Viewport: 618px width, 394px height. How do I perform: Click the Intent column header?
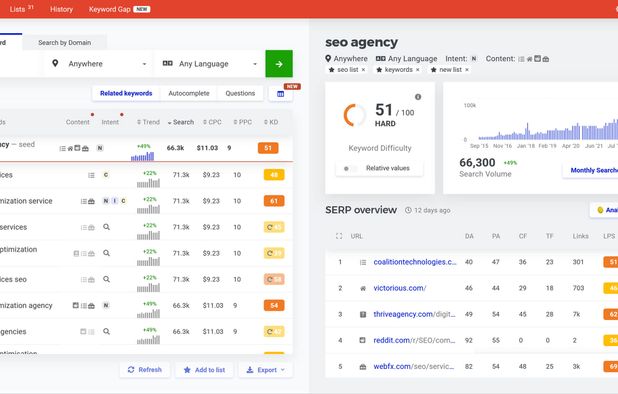[x=110, y=122]
